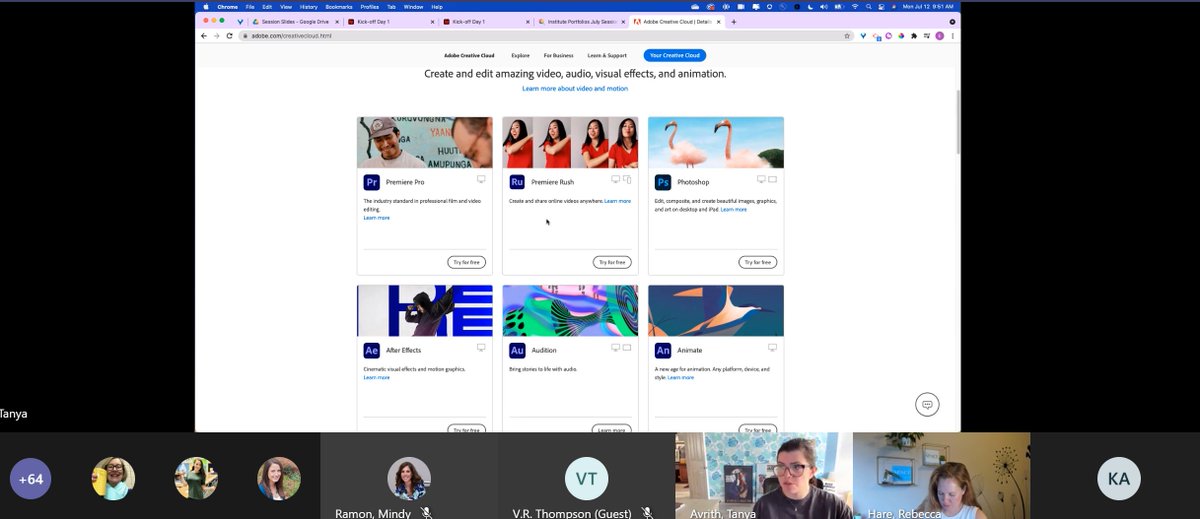
Task: Open Learn more link under Premiere Rush
Action: coord(618,201)
